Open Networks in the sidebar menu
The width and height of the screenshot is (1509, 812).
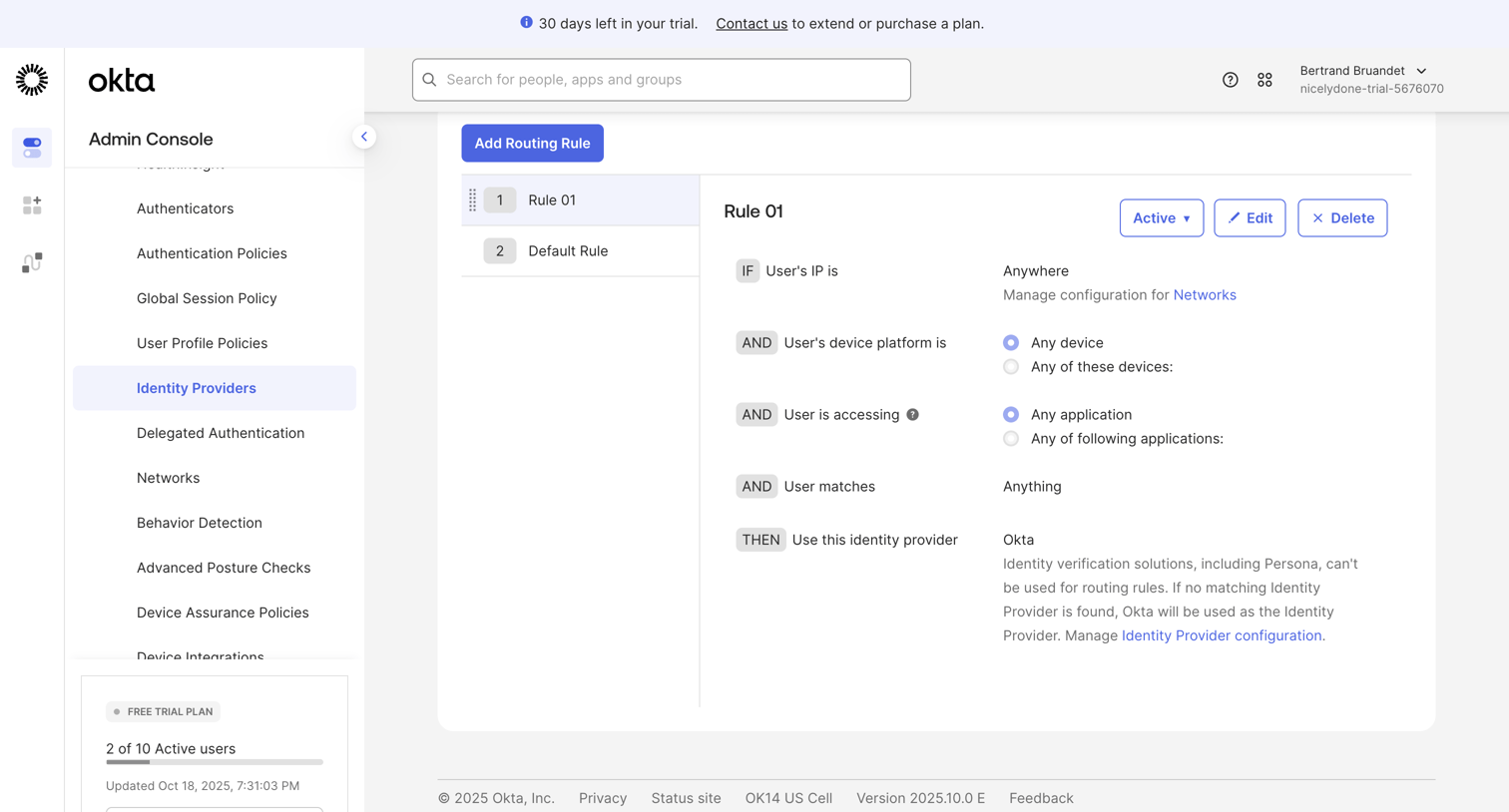pyautogui.click(x=215, y=478)
